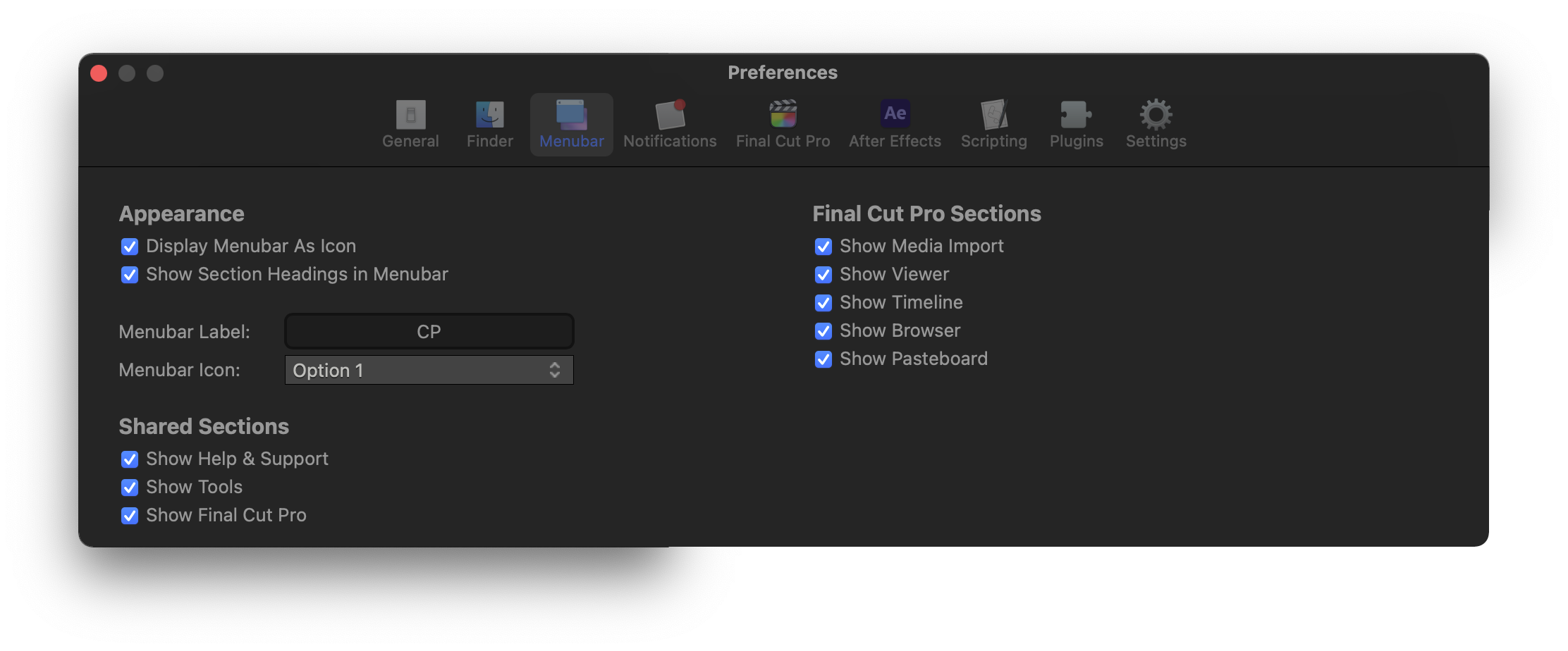Disable Show Pasteboard section

coord(823,359)
